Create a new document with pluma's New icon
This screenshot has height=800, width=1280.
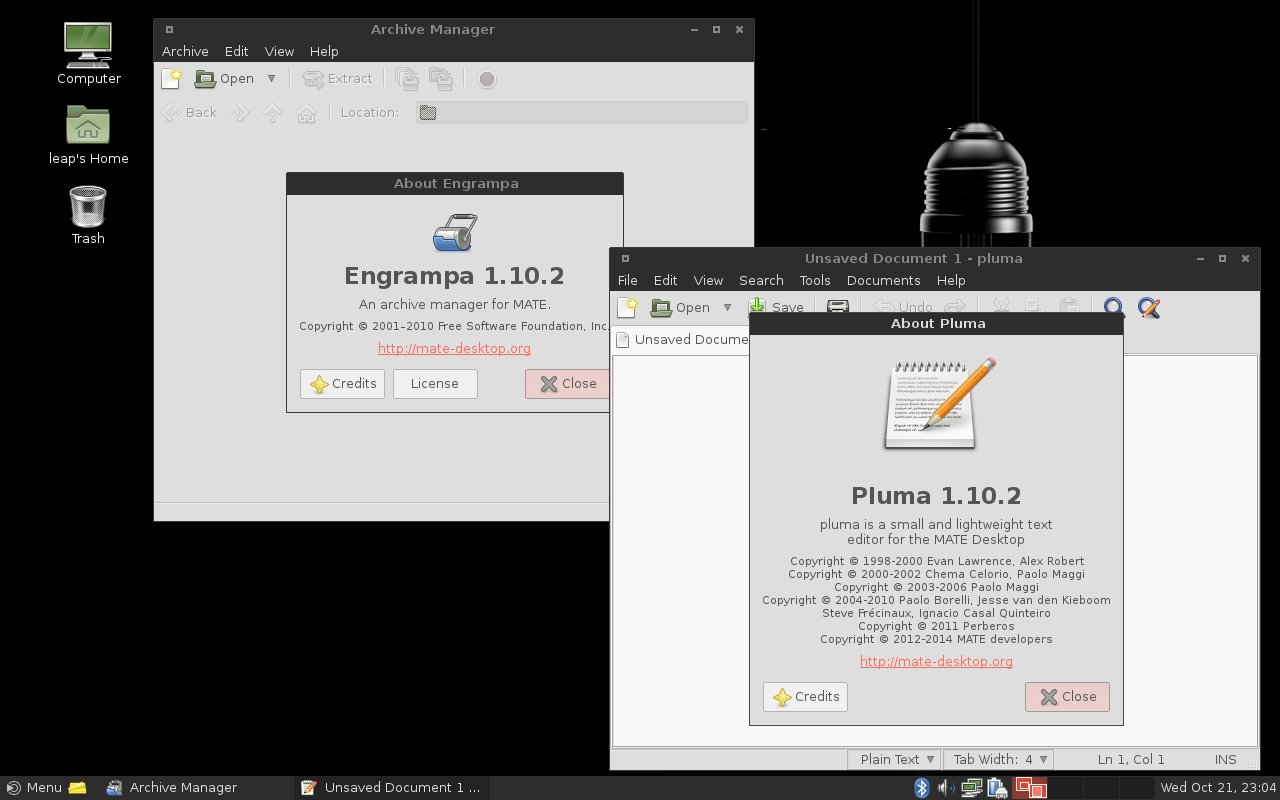pyautogui.click(x=627, y=308)
